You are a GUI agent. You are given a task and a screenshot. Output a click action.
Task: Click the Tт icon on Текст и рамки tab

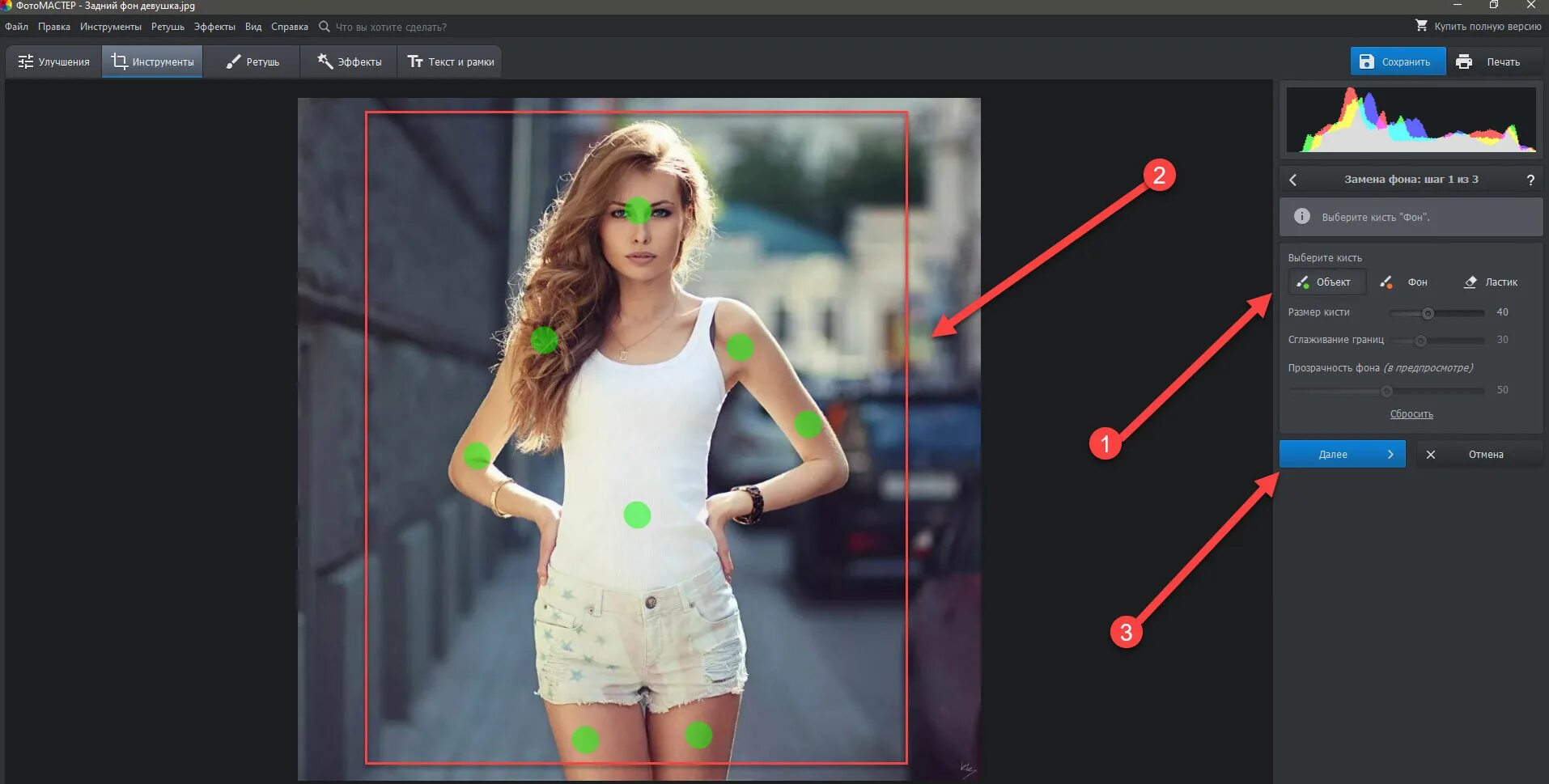415,61
